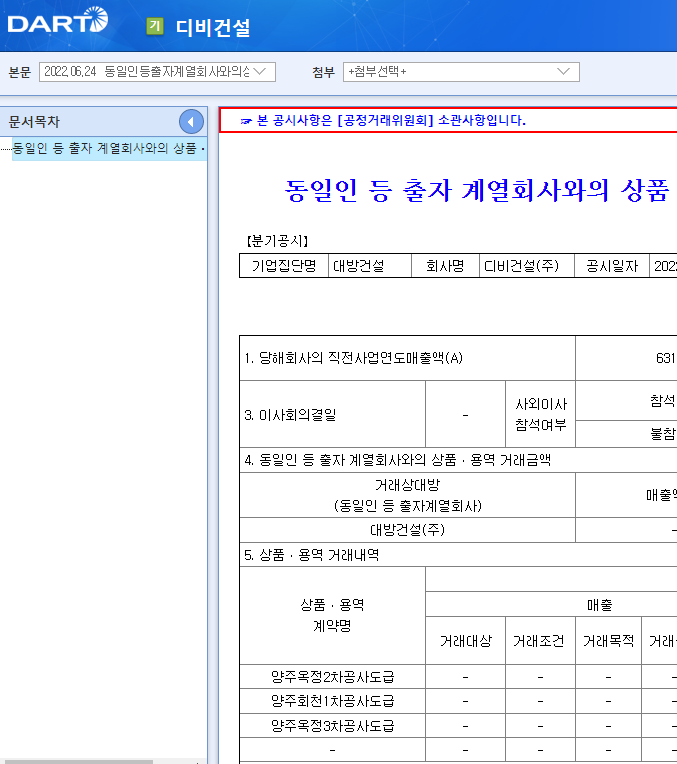Click the 거래목적 column header

point(608,641)
